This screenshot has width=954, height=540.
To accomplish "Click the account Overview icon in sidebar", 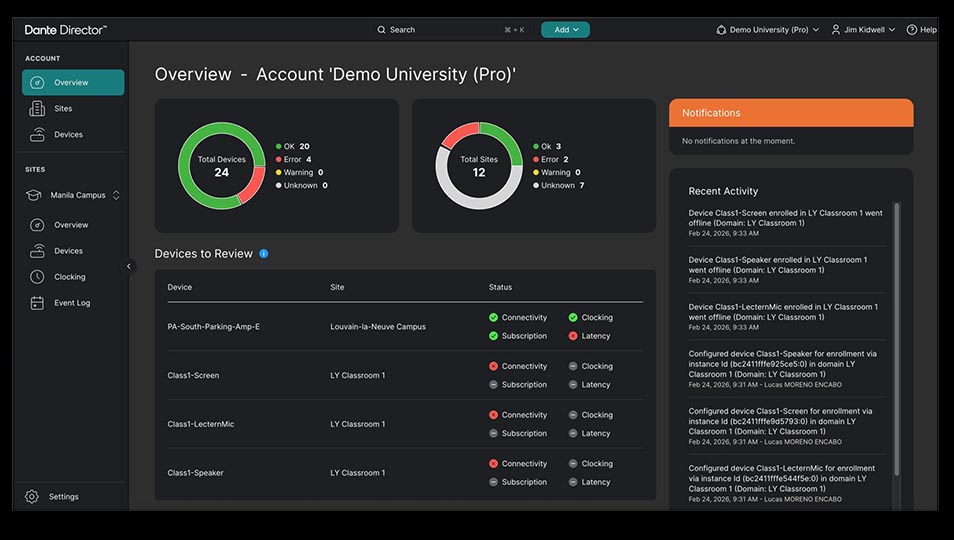I will pos(37,83).
